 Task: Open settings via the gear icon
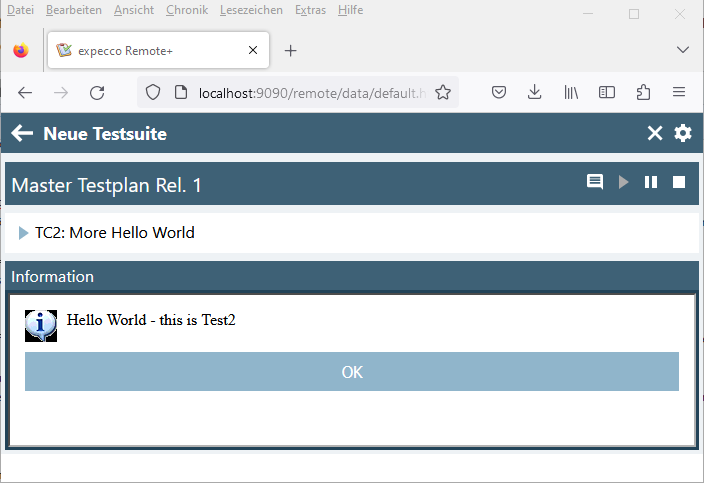pyautogui.click(x=683, y=134)
